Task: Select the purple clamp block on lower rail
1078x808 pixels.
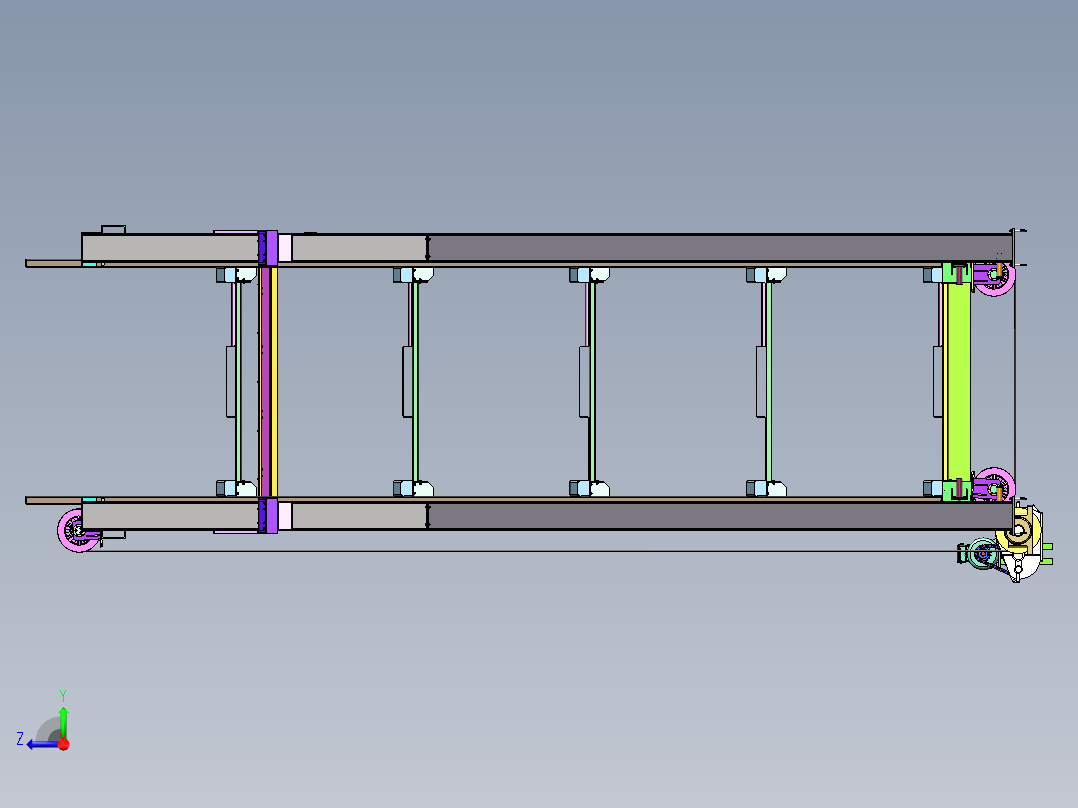Action: [x=269, y=516]
